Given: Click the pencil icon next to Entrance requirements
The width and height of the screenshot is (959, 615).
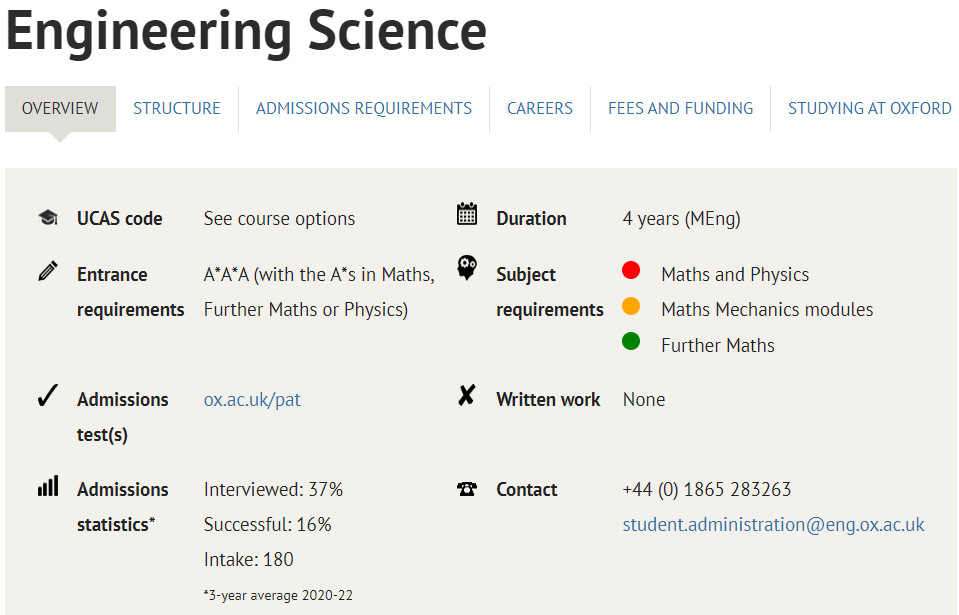Looking at the screenshot, I should pos(48,271).
